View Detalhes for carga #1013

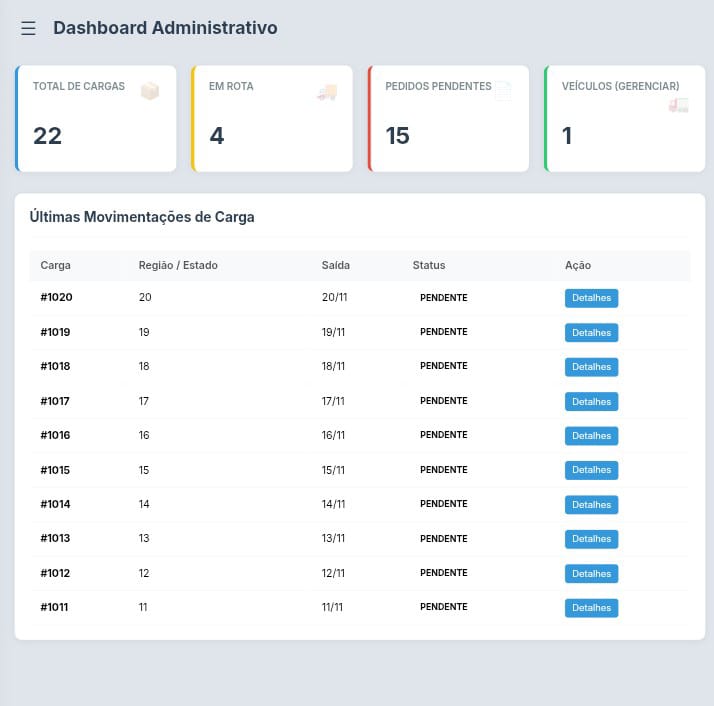[591, 539]
